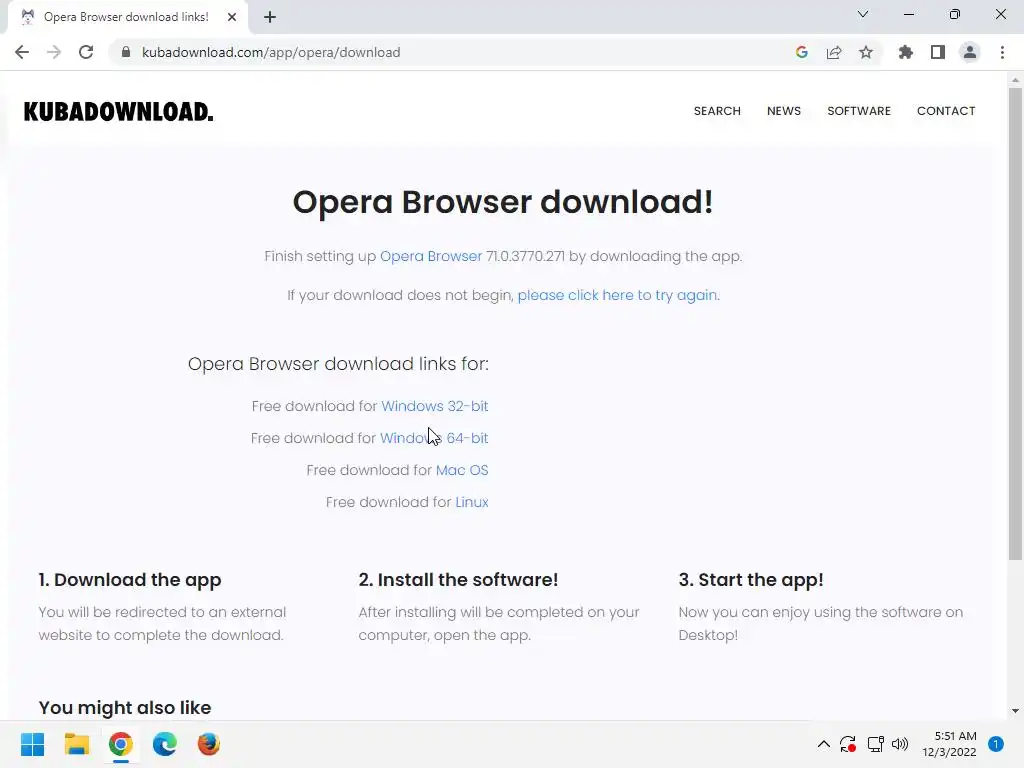Open a new browser tab
The width and height of the screenshot is (1024, 768).
[x=270, y=17]
